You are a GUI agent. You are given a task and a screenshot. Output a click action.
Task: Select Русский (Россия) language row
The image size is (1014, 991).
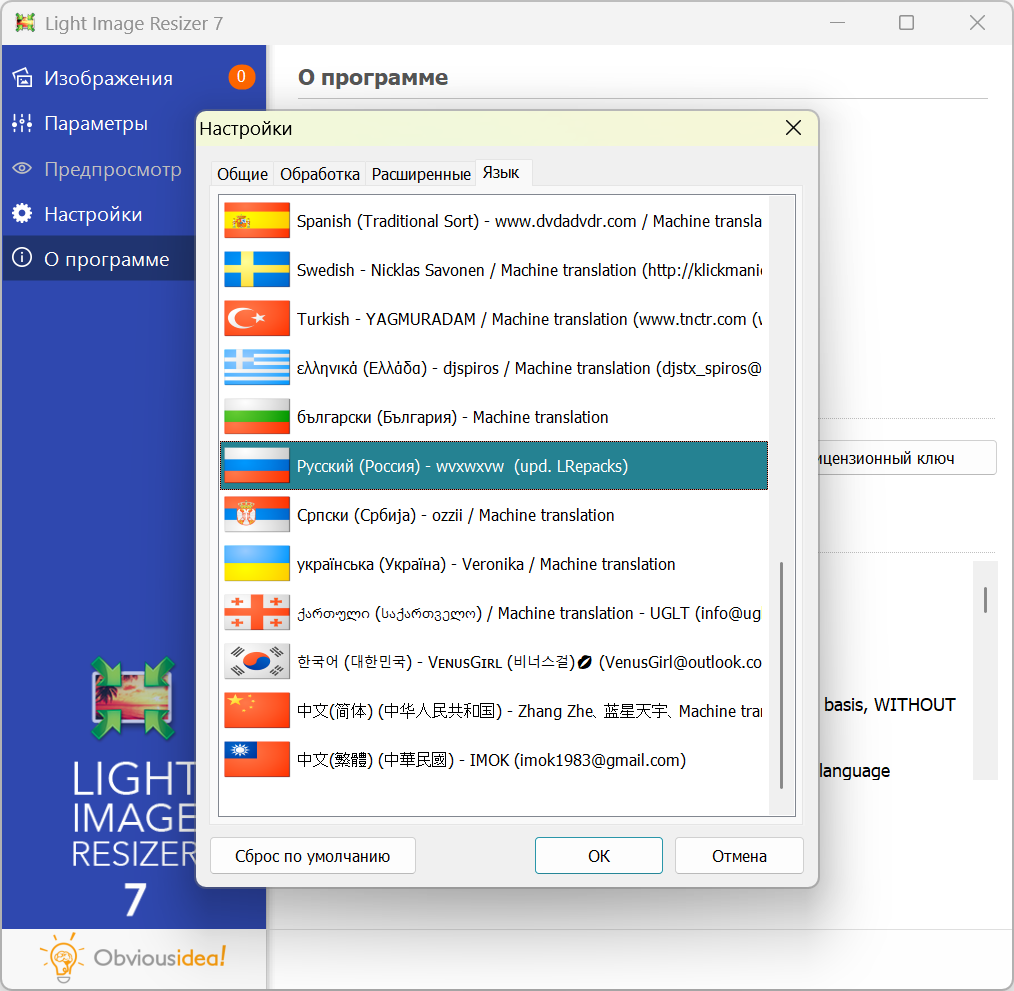click(x=493, y=466)
